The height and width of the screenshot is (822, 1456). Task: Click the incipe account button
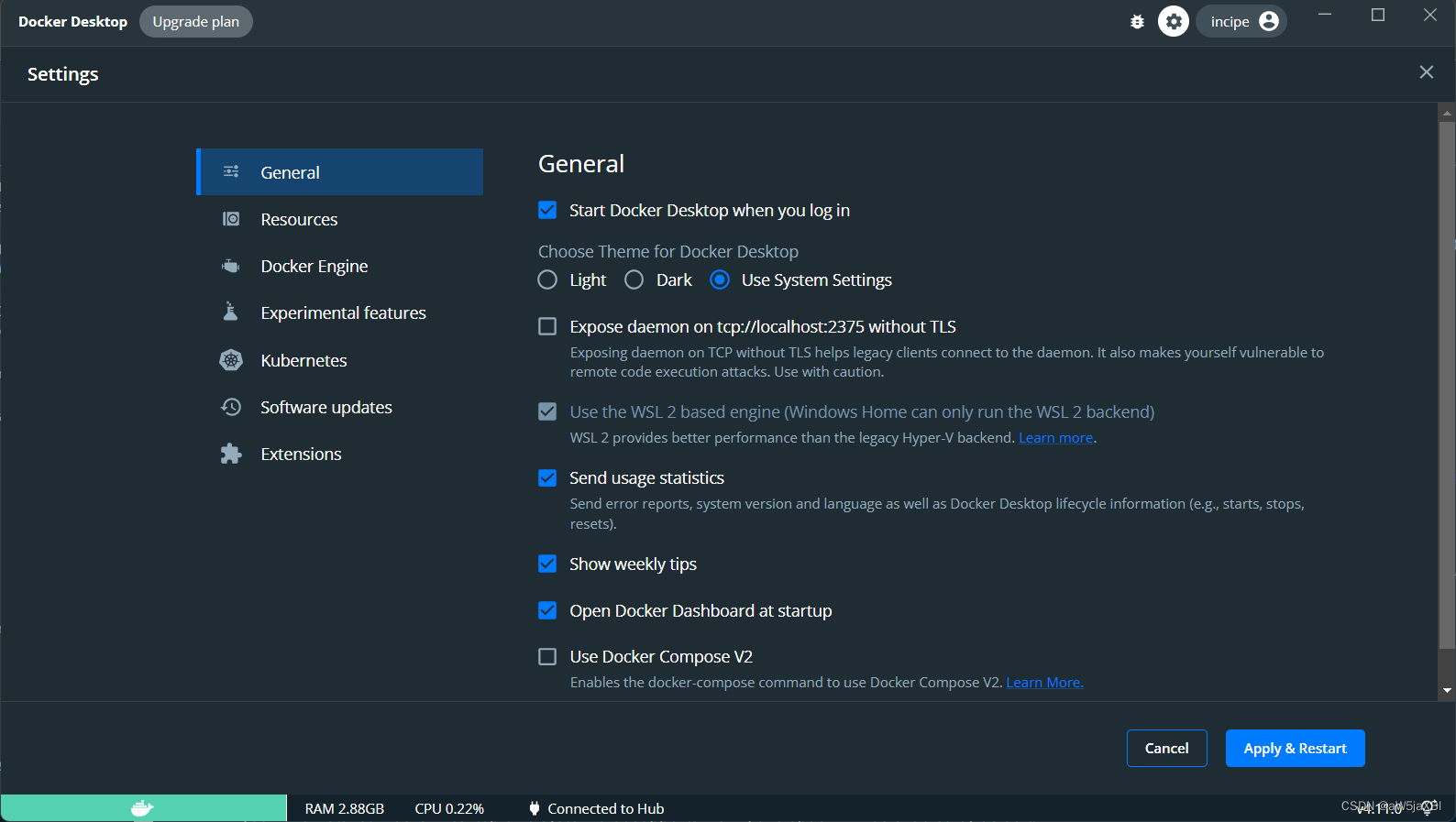1241,21
